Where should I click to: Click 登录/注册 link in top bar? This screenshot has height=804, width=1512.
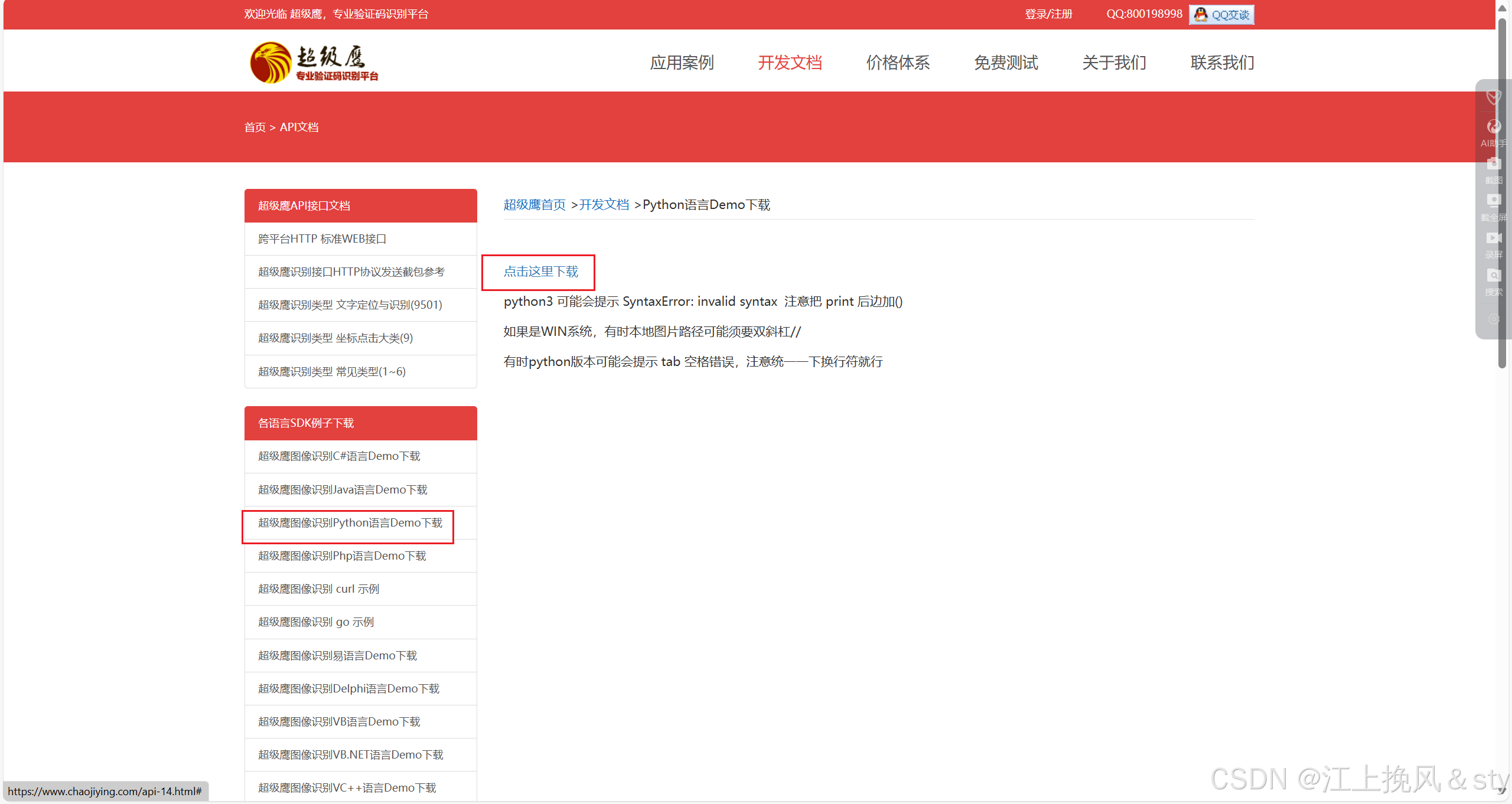pos(1048,14)
